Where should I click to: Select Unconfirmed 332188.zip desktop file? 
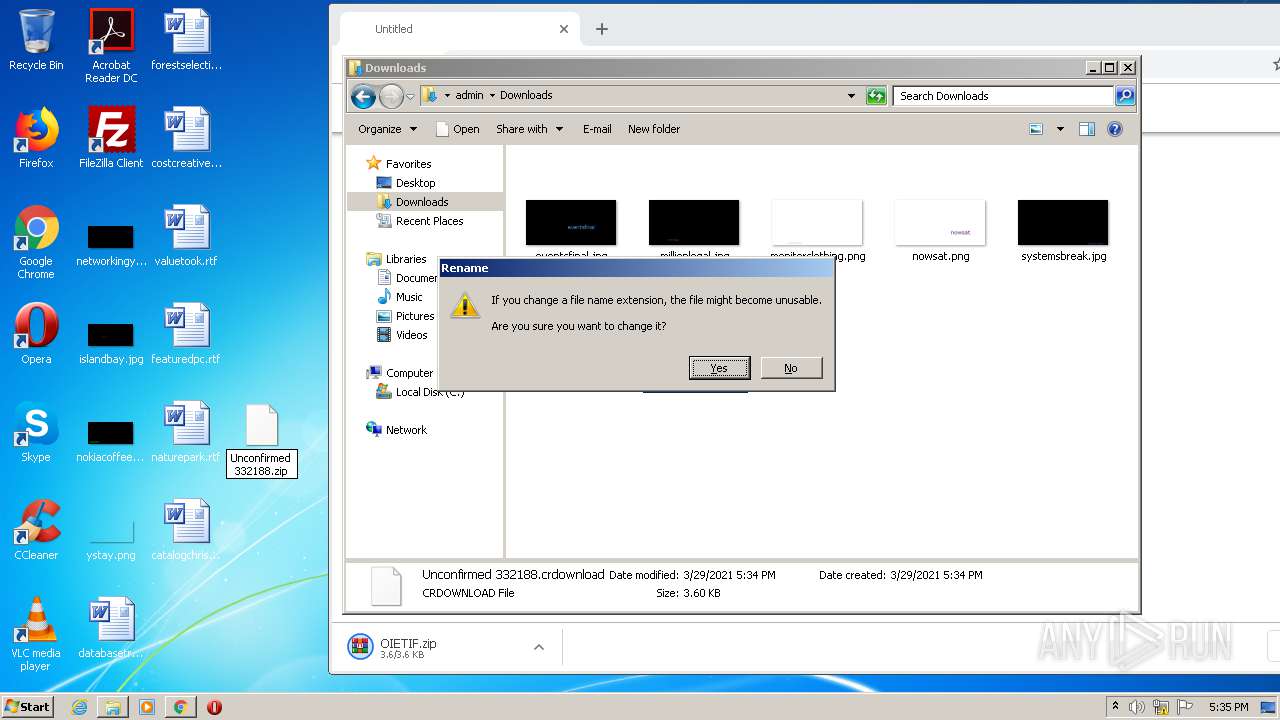262,440
